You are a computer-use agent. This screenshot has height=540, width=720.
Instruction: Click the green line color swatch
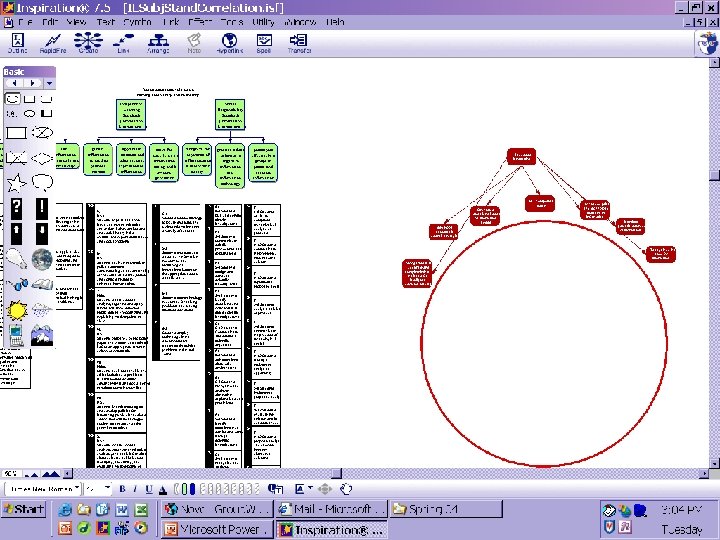pos(183,489)
